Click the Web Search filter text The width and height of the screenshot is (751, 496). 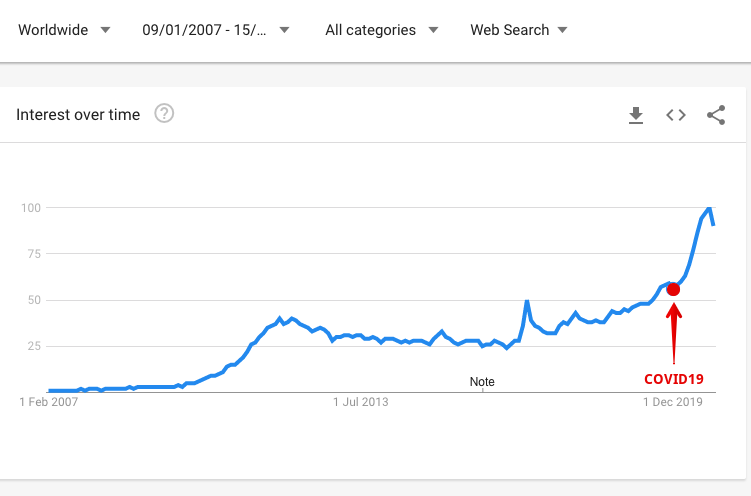point(510,30)
